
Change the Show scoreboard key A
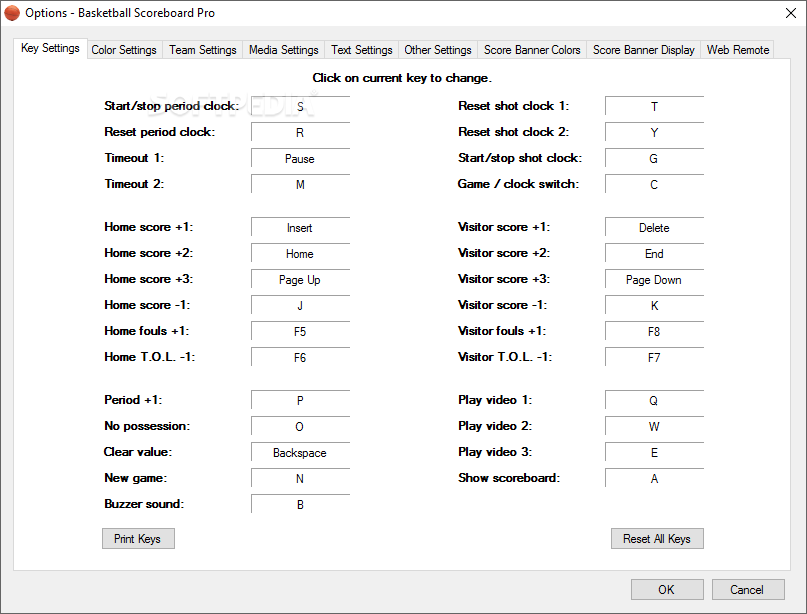pos(654,478)
